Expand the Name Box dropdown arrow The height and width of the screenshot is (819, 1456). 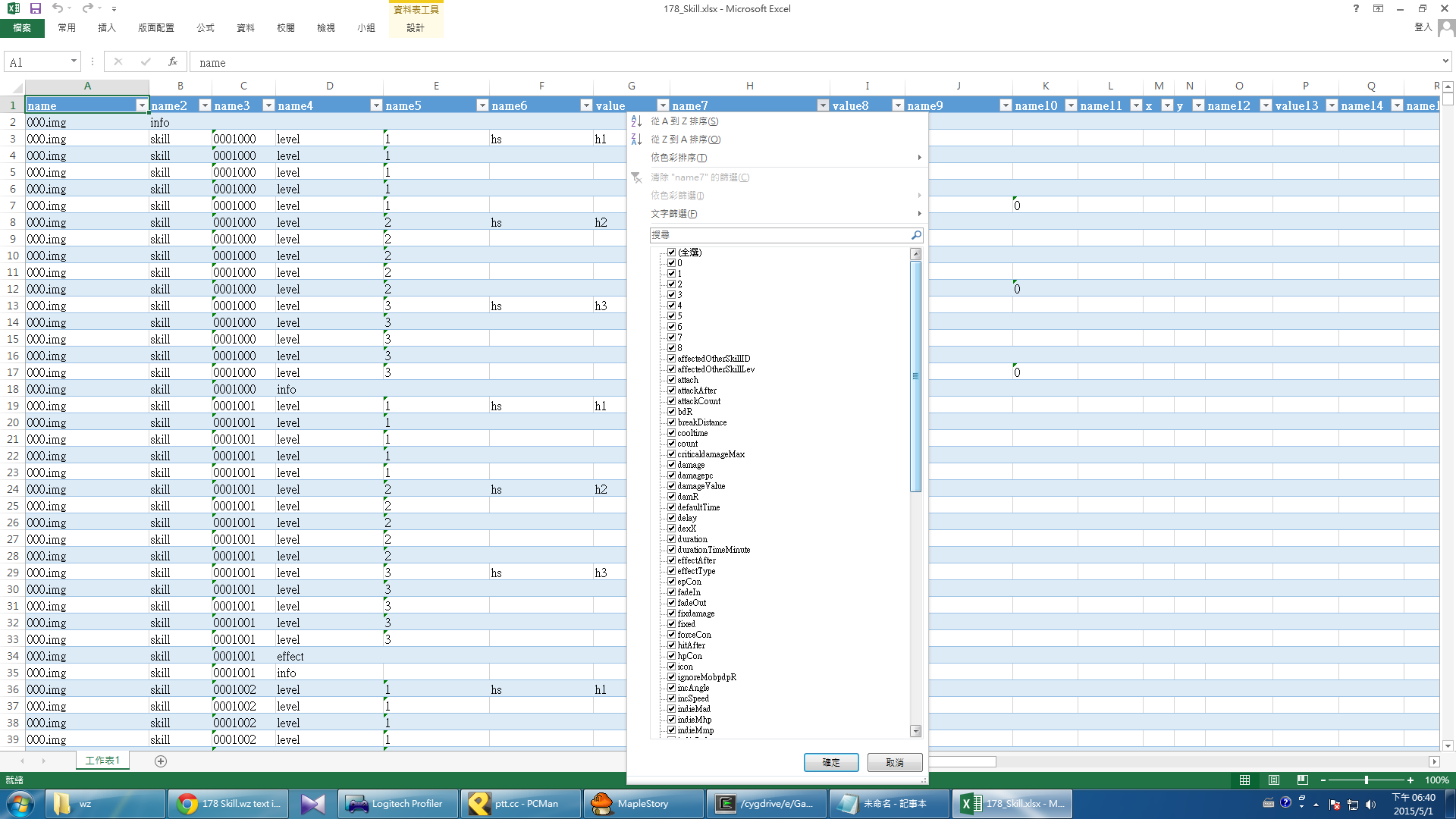tap(74, 61)
